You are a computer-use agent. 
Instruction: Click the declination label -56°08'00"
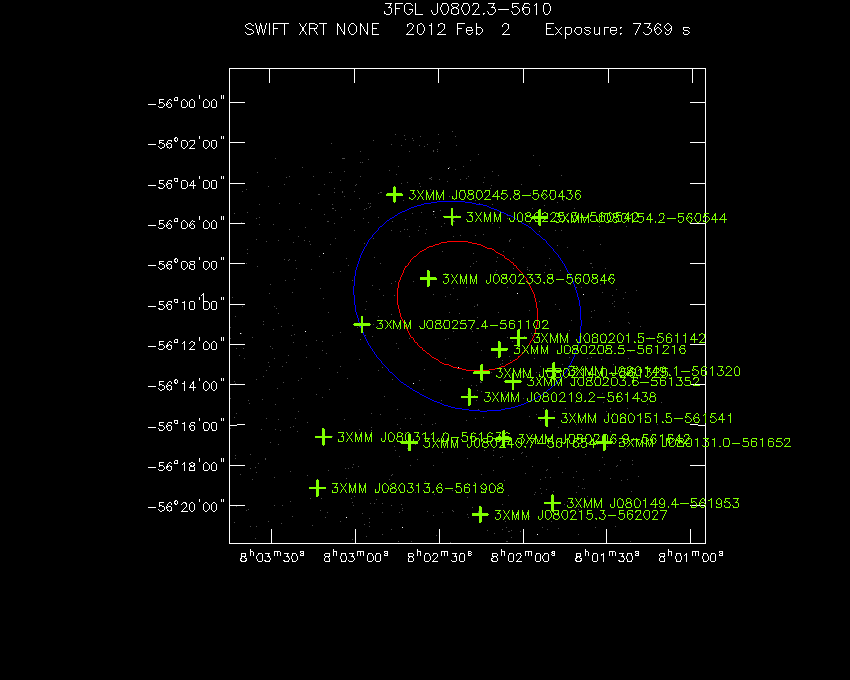186,265
